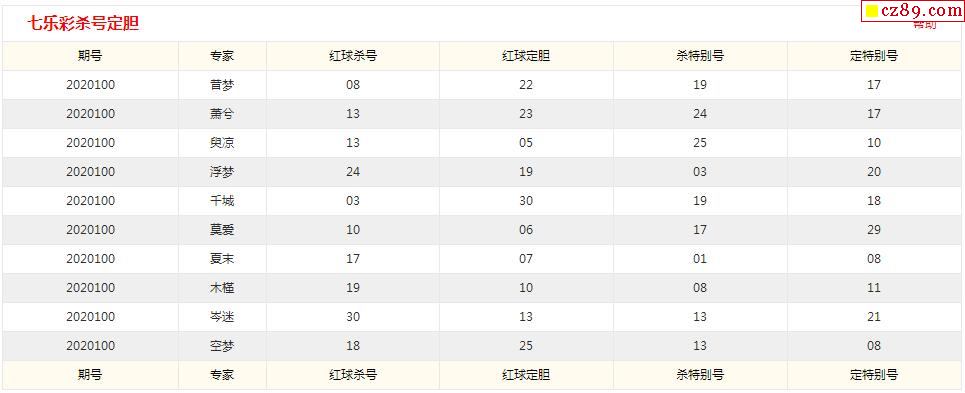Click expert 夏末's name
Viewport: 965px width, 393px height.
[x=222, y=259]
